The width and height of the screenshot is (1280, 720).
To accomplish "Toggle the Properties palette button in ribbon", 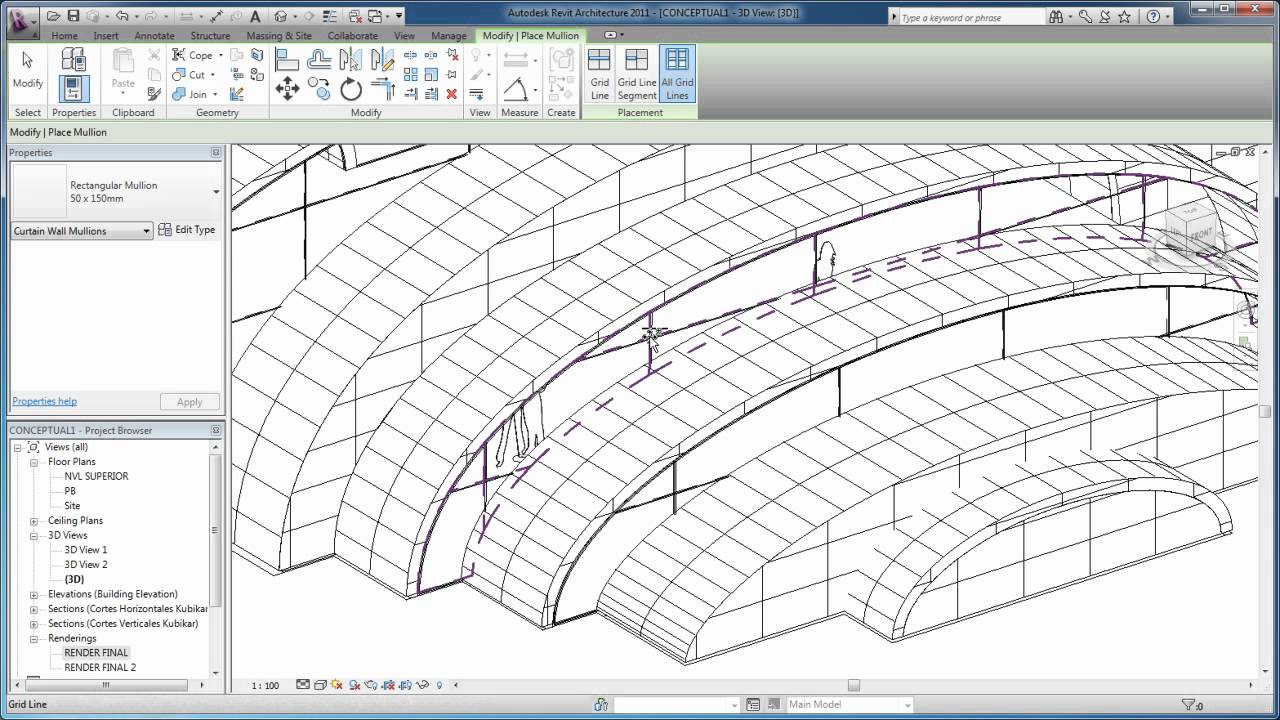I will pyautogui.click(x=73, y=90).
